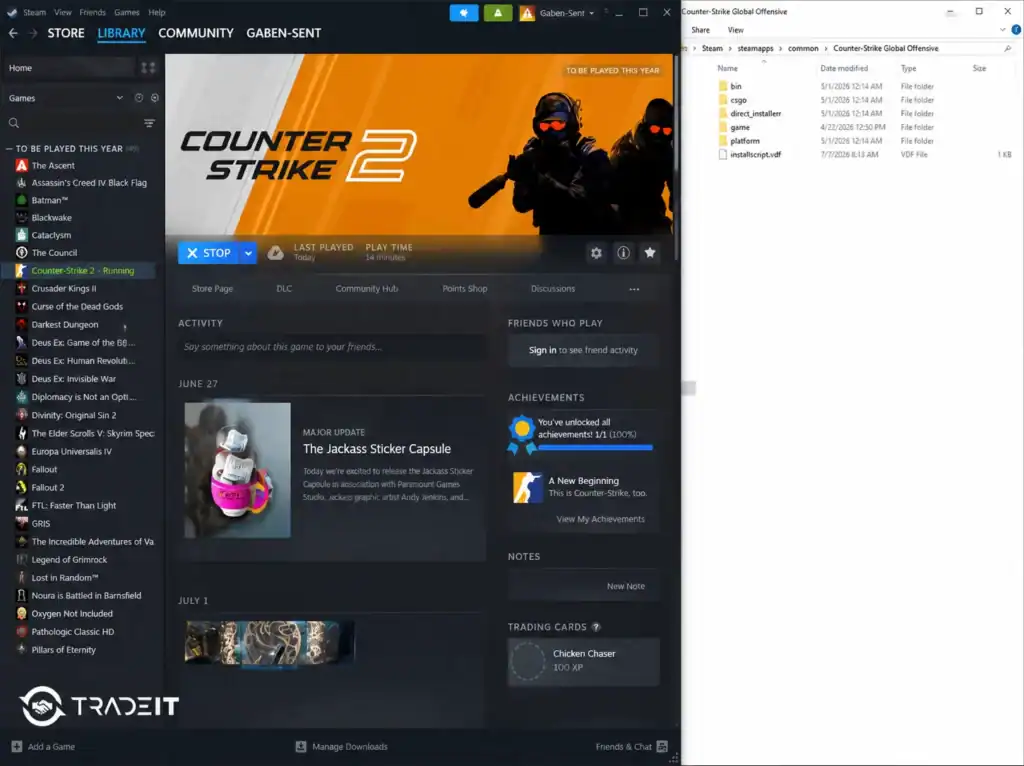Open the Games menu in menu bar
This screenshot has height=766, width=1024.
pyautogui.click(x=127, y=12)
